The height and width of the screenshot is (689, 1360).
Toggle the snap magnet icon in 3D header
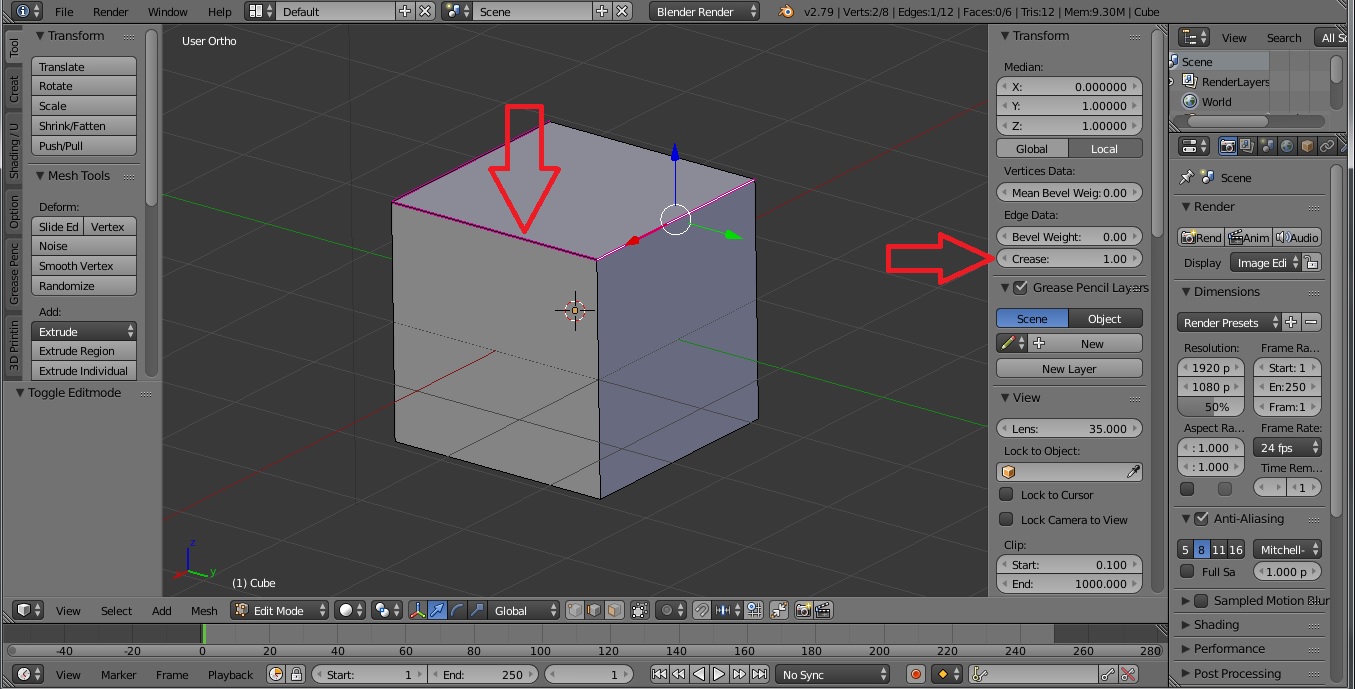pyautogui.click(x=702, y=610)
